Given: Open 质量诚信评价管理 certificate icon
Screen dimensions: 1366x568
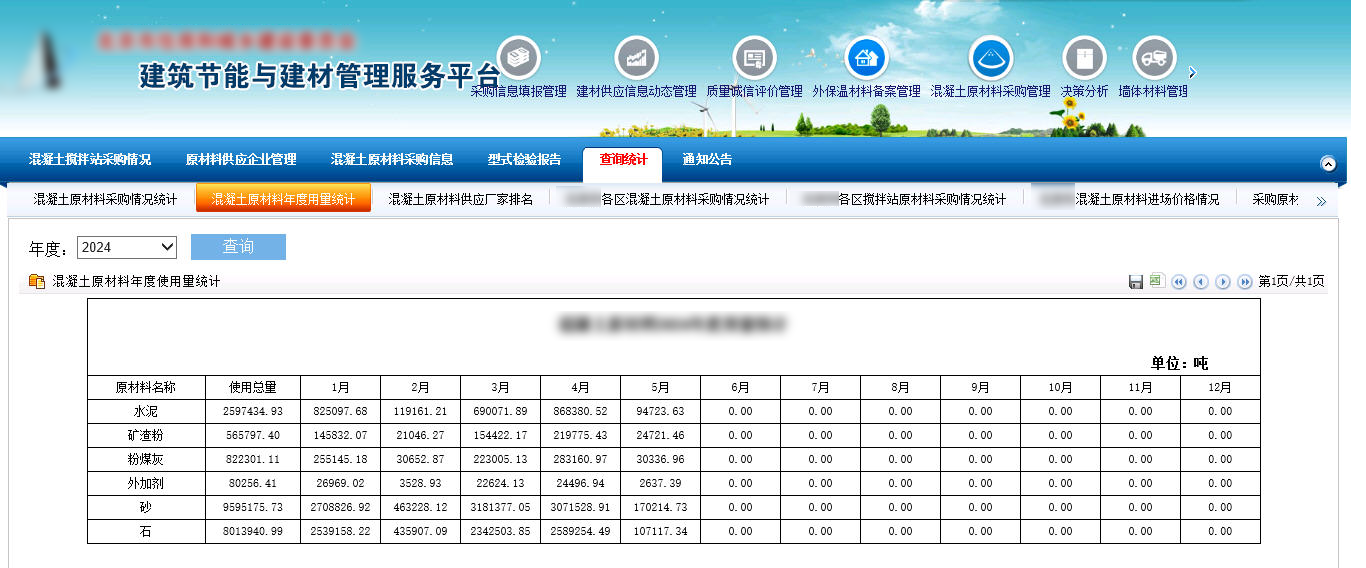Looking at the screenshot, I should (x=754, y=58).
